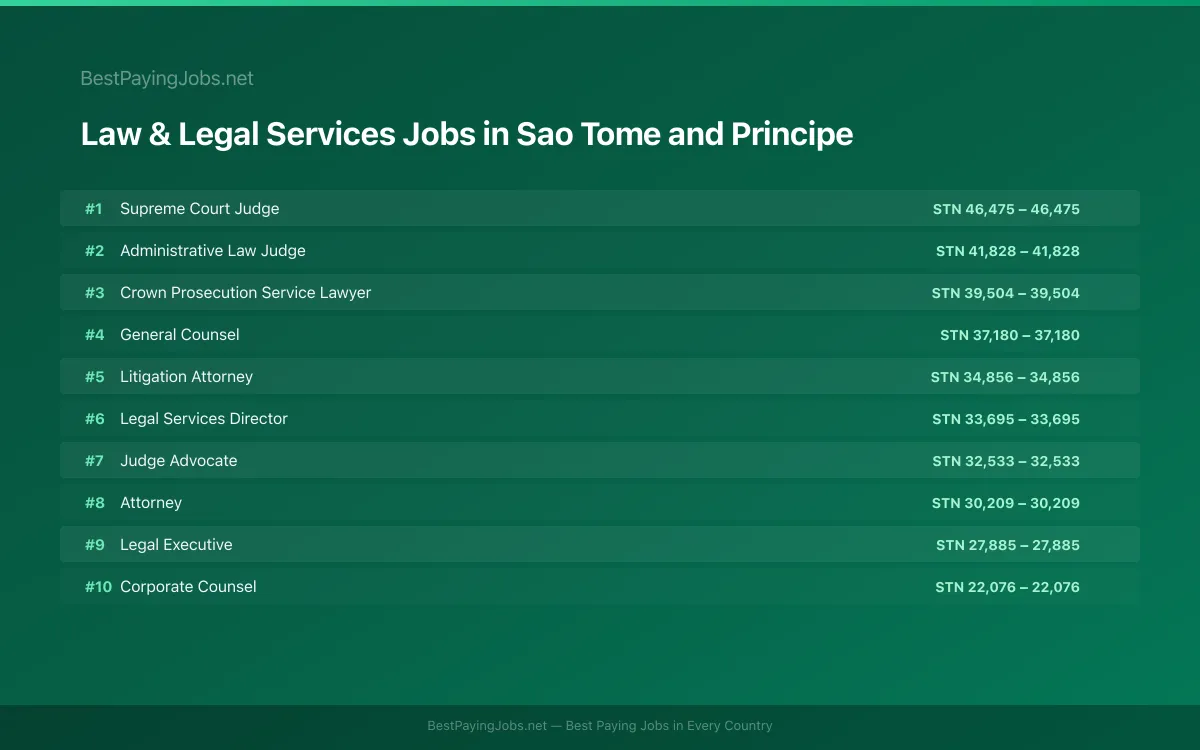The width and height of the screenshot is (1200, 750).
Task: Click the #7 rank number
Action: pyautogui.click(x=94, y=461)
